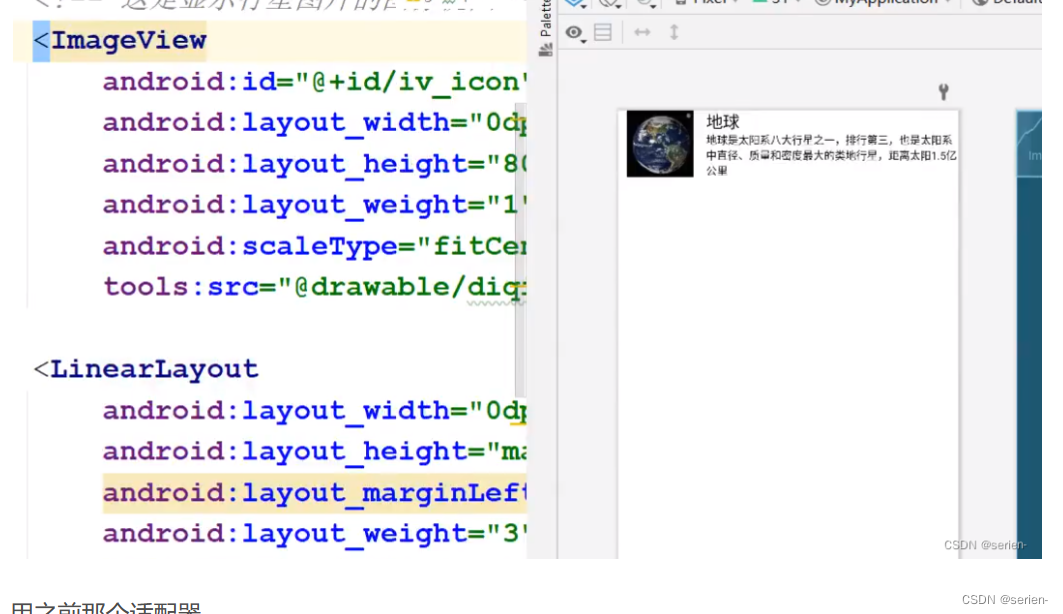
Task: Select the Earth image in the design preview
Action: pyautogui.click(x=660, y=144)
